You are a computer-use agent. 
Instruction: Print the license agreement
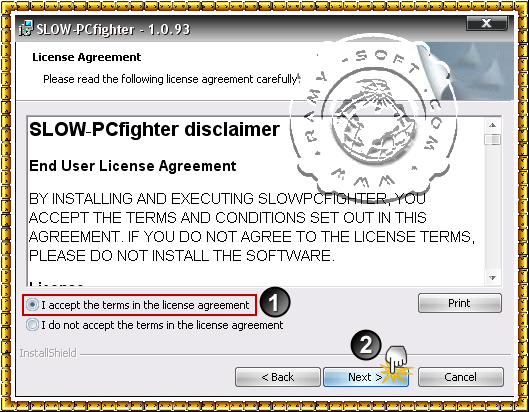click(460, 303)
